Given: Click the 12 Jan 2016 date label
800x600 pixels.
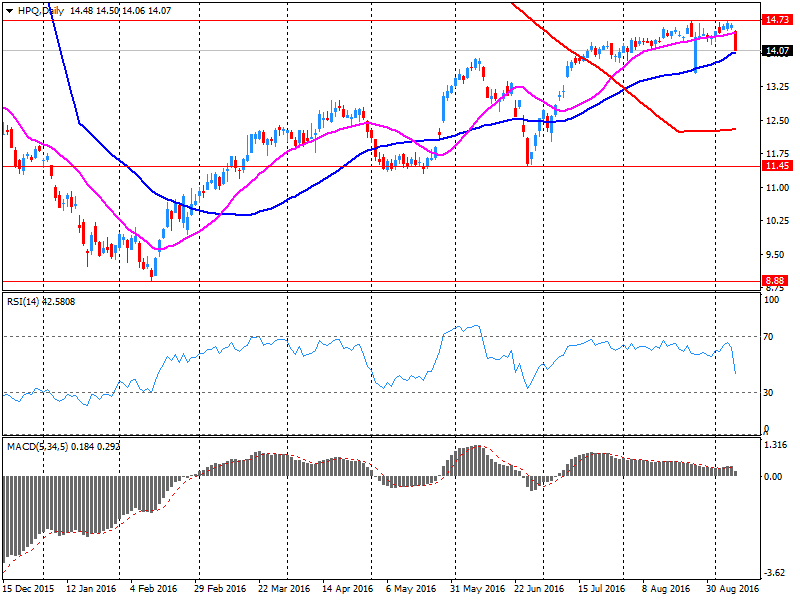Looking at the screenshot, I should tap(91, 588).
